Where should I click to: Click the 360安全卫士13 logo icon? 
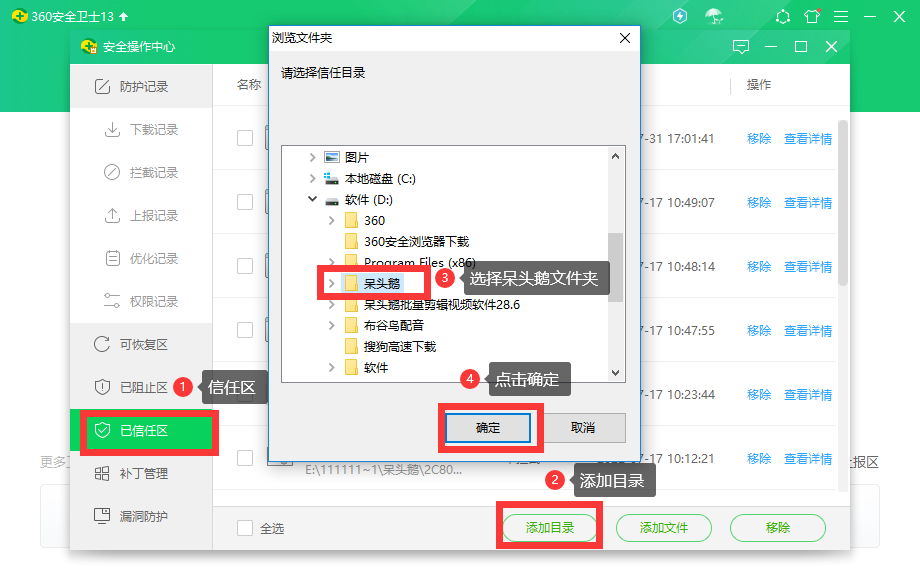19,16
